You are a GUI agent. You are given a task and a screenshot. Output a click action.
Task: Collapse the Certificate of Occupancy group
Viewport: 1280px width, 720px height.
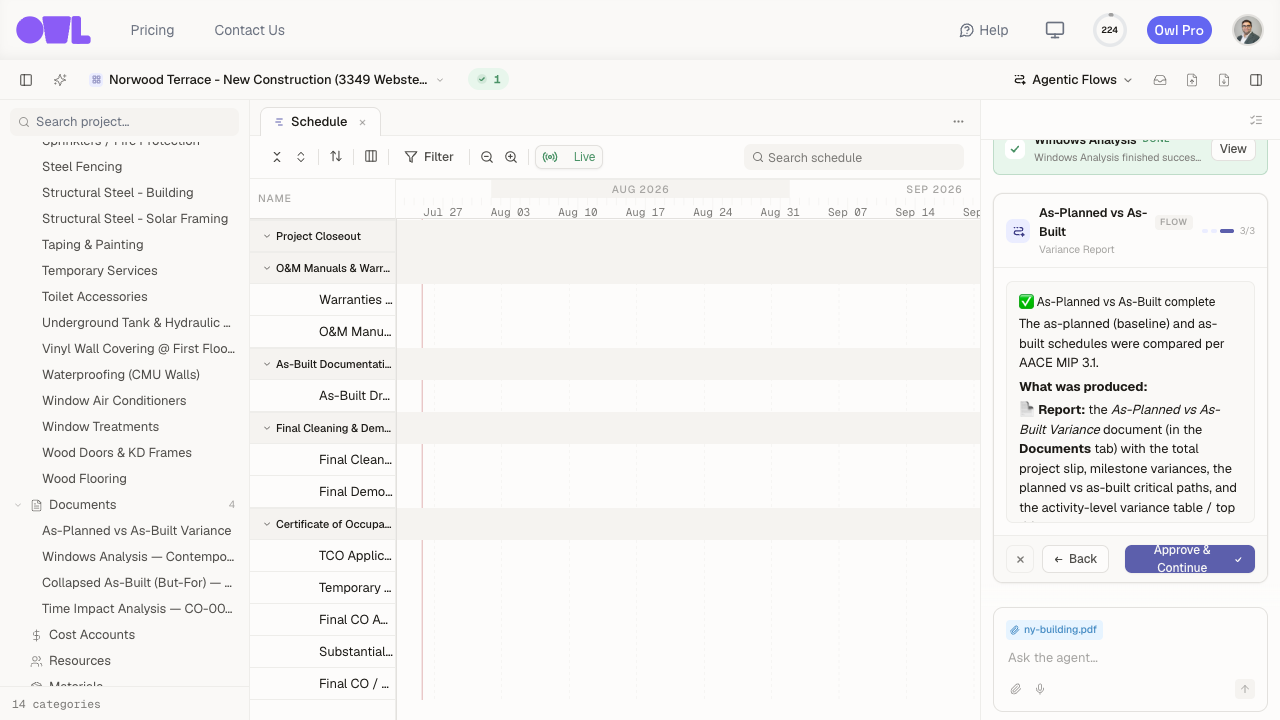267,524
